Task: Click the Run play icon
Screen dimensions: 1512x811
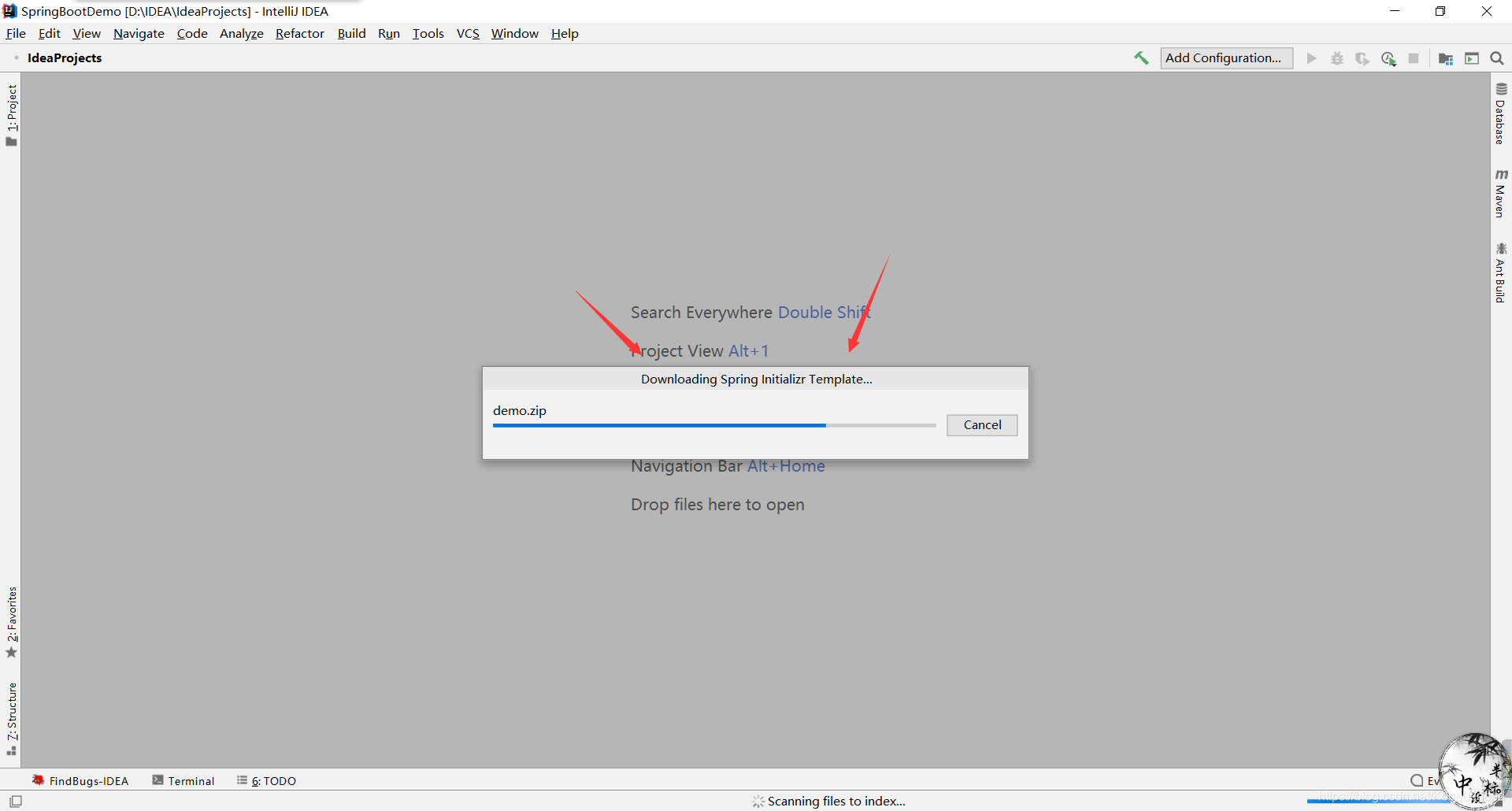Action: point(1311,58)
